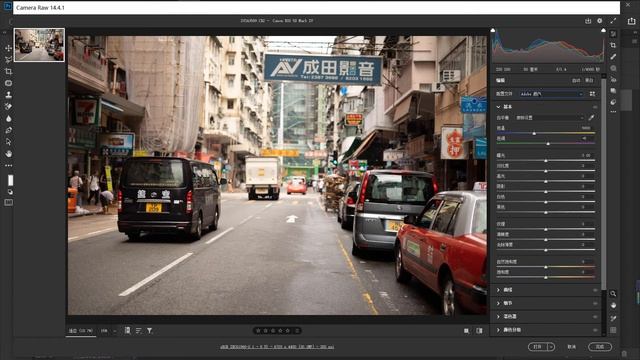Image resolution: width=640 pixels, height=360 pixels.
Task: Select the Healing brush tool in Camera Raw
Action: 613,57
